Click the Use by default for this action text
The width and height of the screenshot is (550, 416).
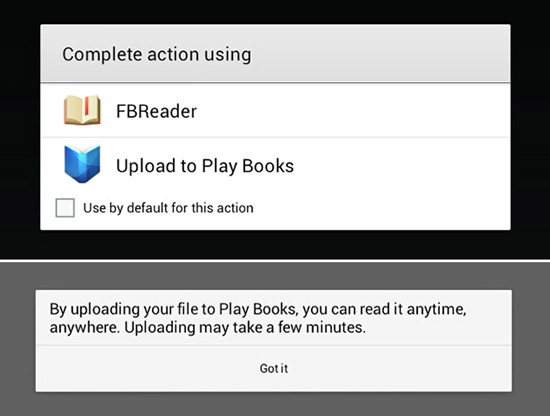tap(168, 208)
